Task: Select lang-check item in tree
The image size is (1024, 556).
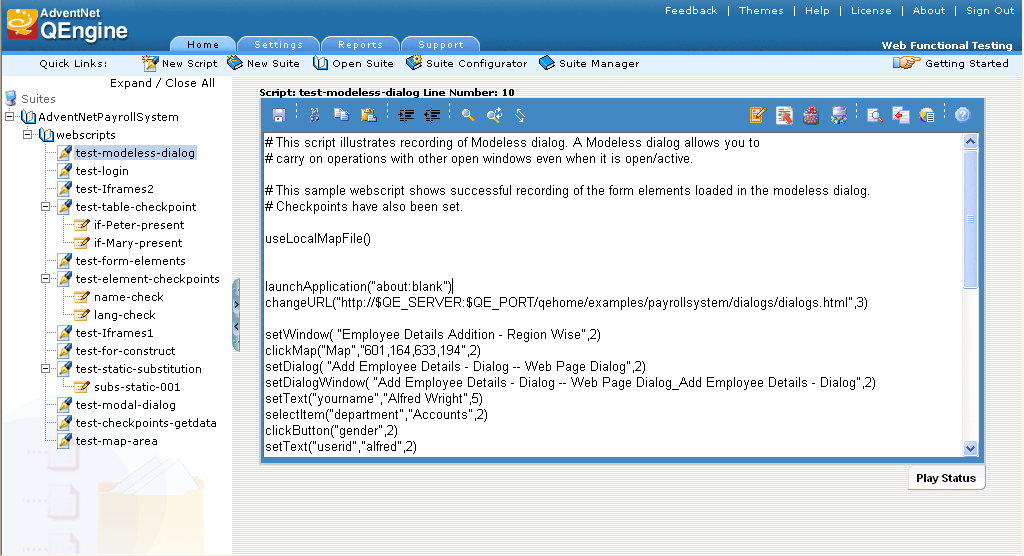Action: [125, 315]
